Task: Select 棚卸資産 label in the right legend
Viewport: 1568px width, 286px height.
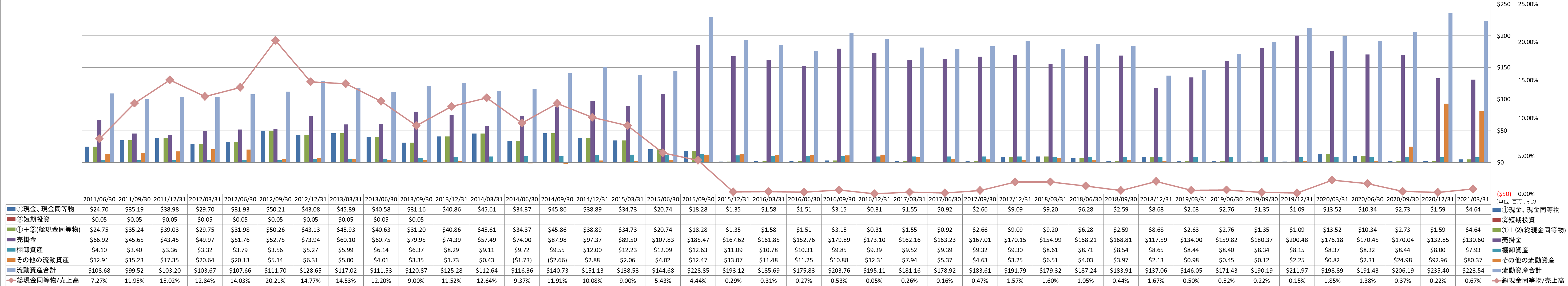Action: [x=1516, y=250]
